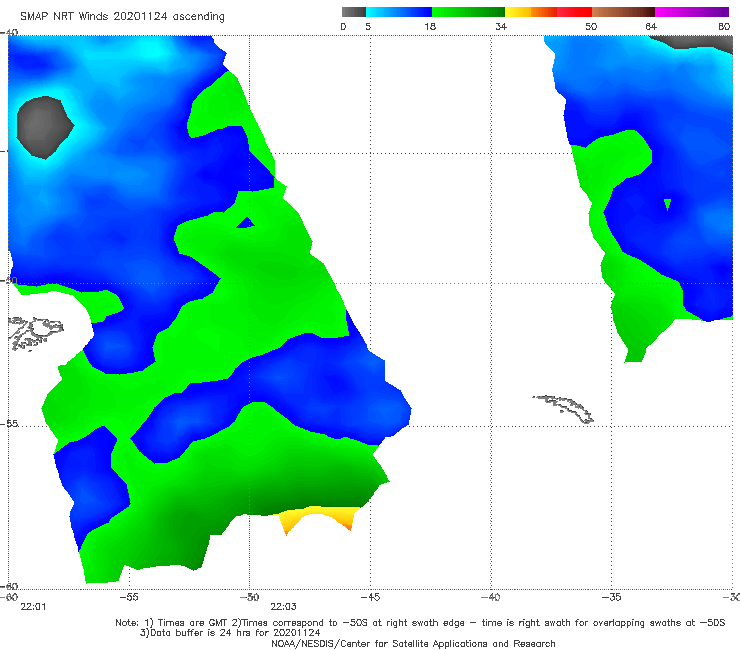Click the longitude axis label '-55'
The width and height of the screenshot is (740, 650).
pyautogui.click(x=129, y=597)
